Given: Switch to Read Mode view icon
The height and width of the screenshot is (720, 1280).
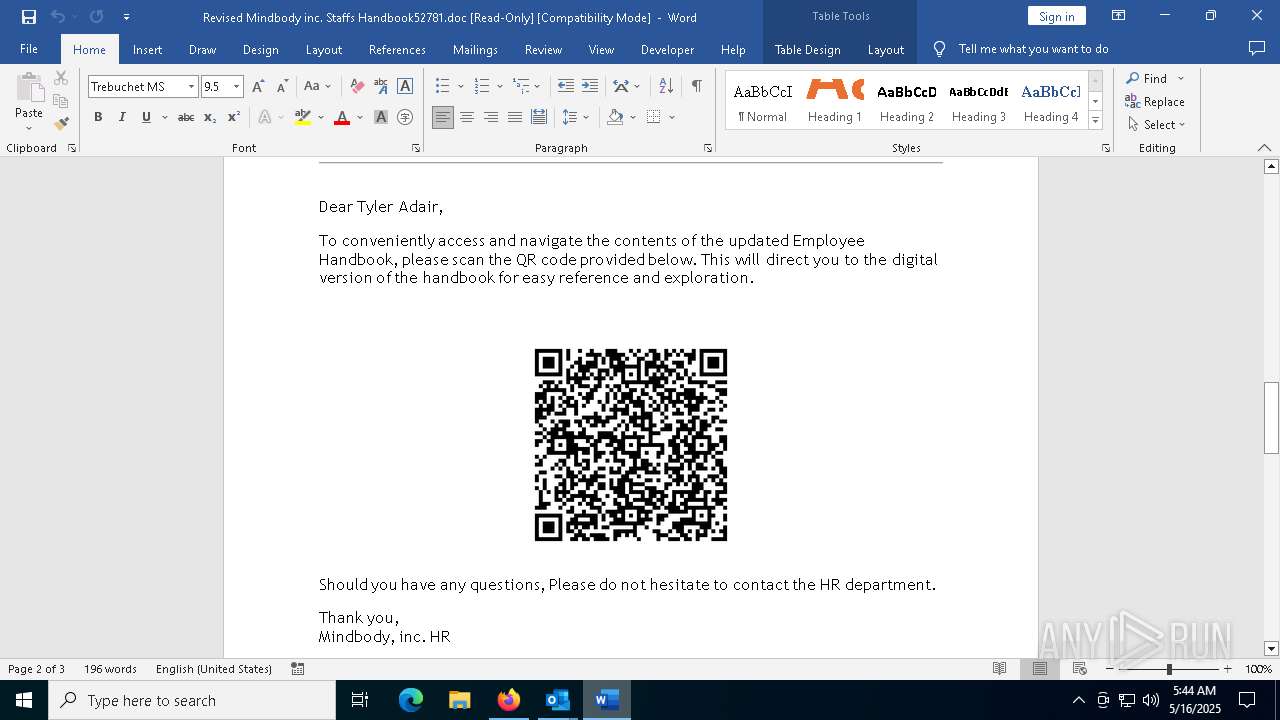Looking at the screenshot, I should pyautogui.click(x=999, y=669).
